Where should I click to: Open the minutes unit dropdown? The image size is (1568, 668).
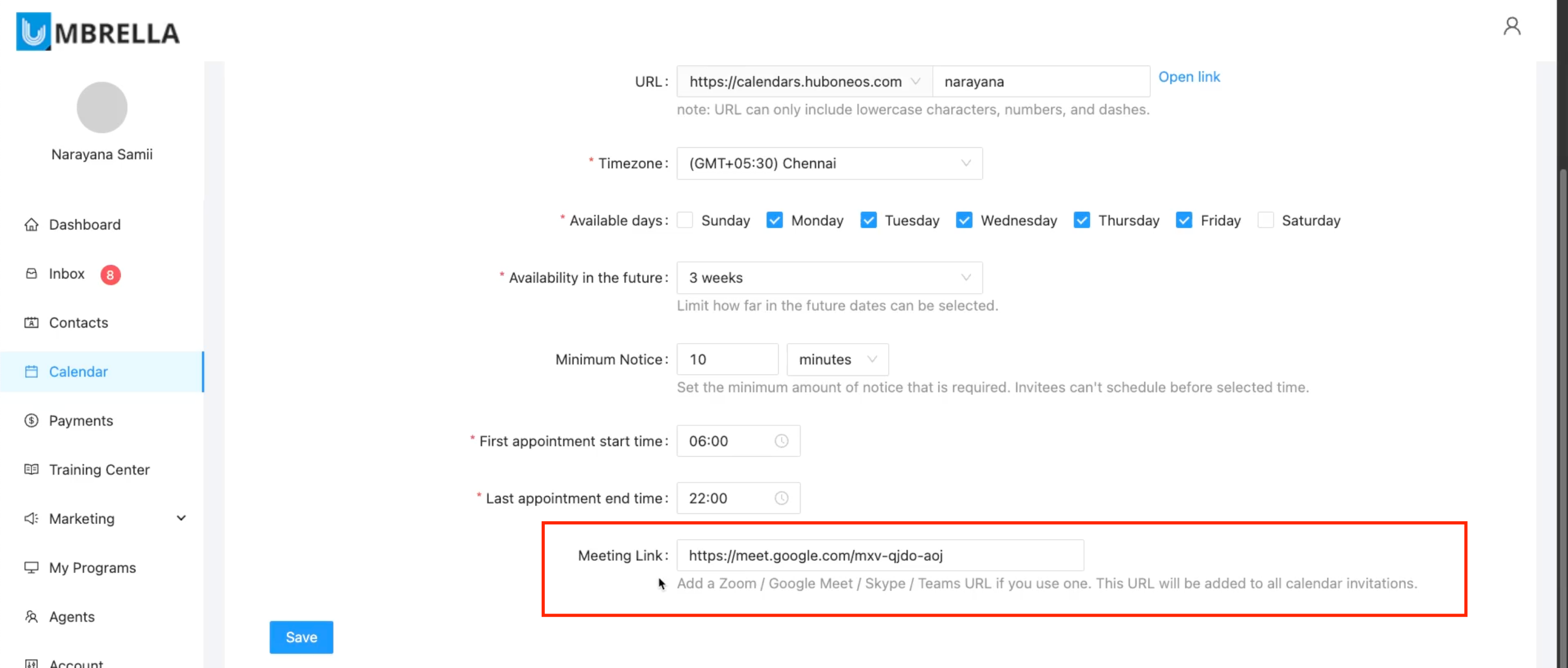point(837,360)
